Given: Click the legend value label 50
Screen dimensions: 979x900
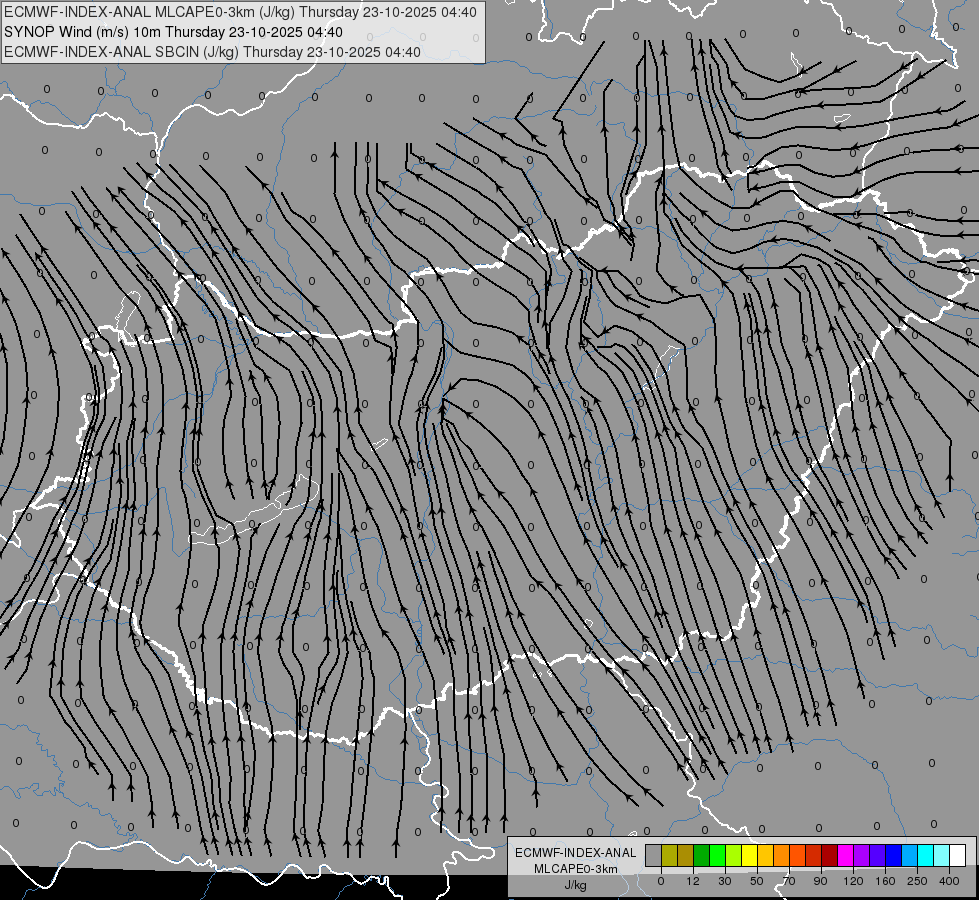Looking at the screenshot, I should coord(757,881).
